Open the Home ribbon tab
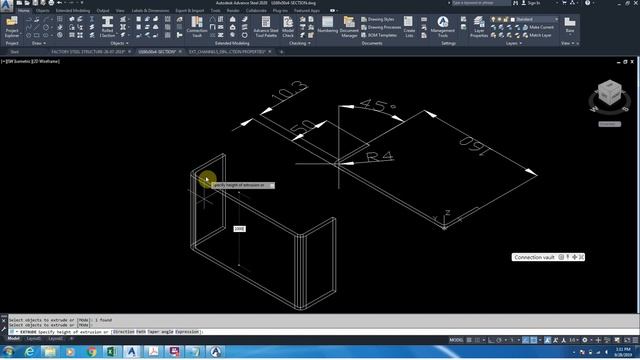This screenshot has width=640, height=360. pyautogui.click(x=23, y=11)
